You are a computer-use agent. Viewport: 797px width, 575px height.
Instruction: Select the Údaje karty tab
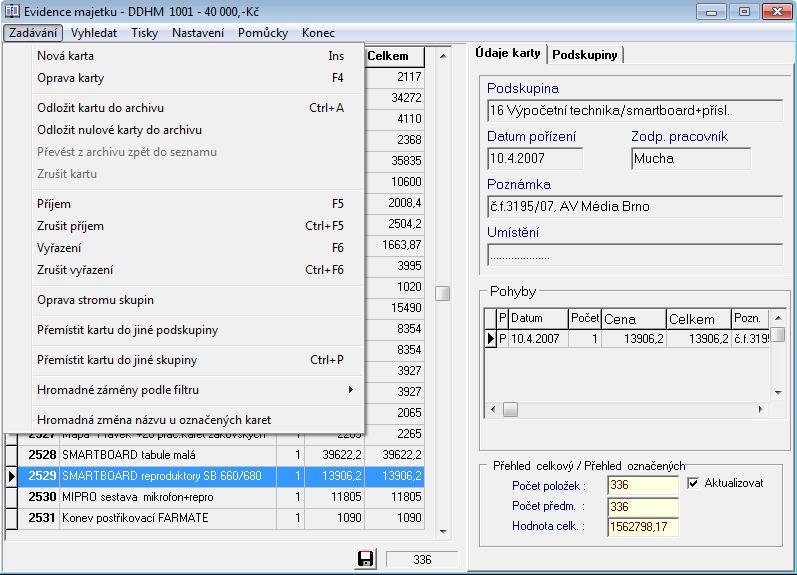pyautogui.click(x=508, y=53)
